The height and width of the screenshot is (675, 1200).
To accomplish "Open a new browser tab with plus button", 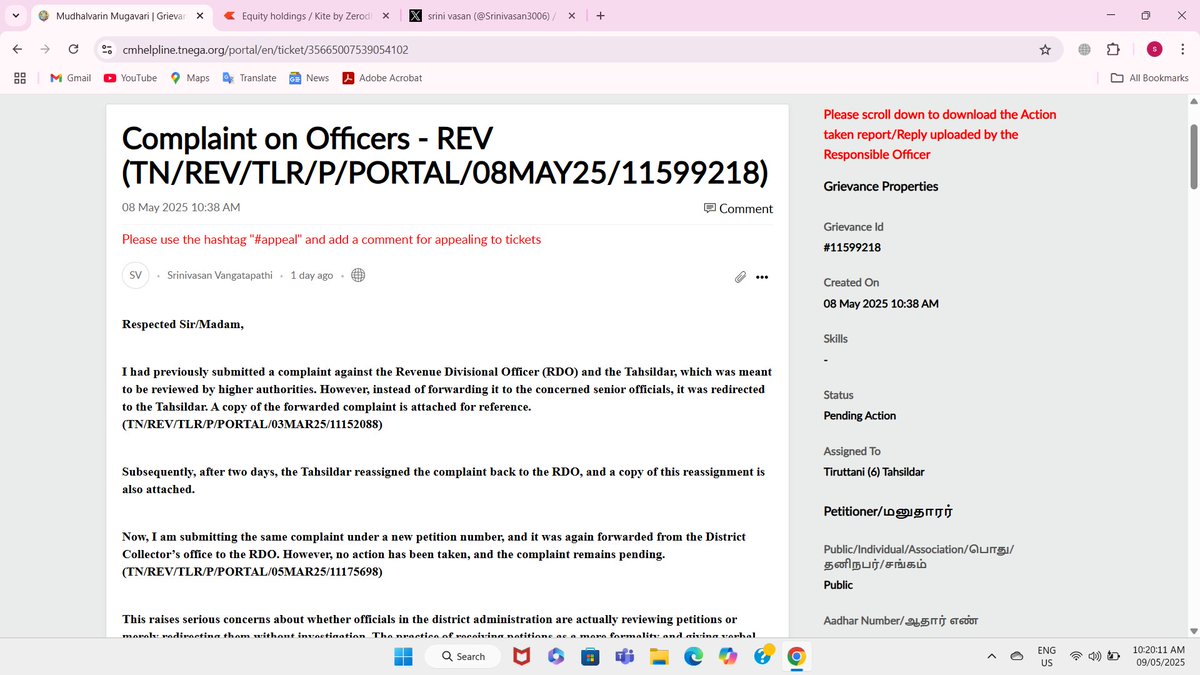I will click(600, 16).
